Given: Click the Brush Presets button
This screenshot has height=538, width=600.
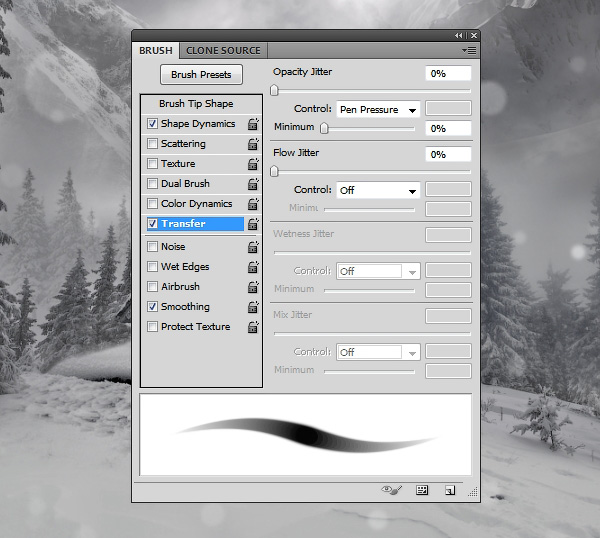Looking at the screenshot, I should [x=201, y=74].
